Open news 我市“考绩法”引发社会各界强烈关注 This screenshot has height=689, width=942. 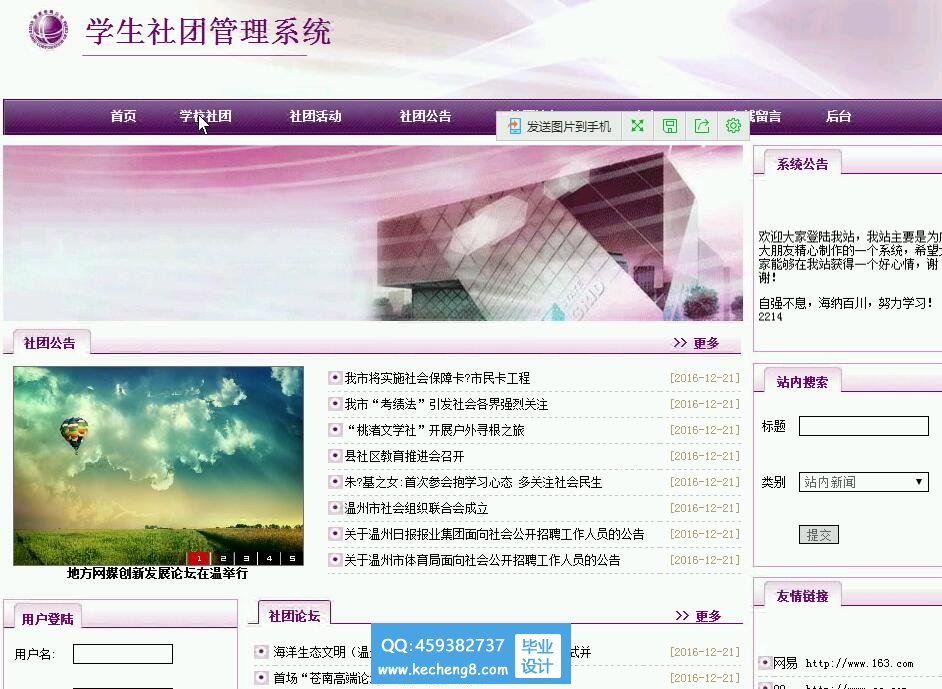446,404
